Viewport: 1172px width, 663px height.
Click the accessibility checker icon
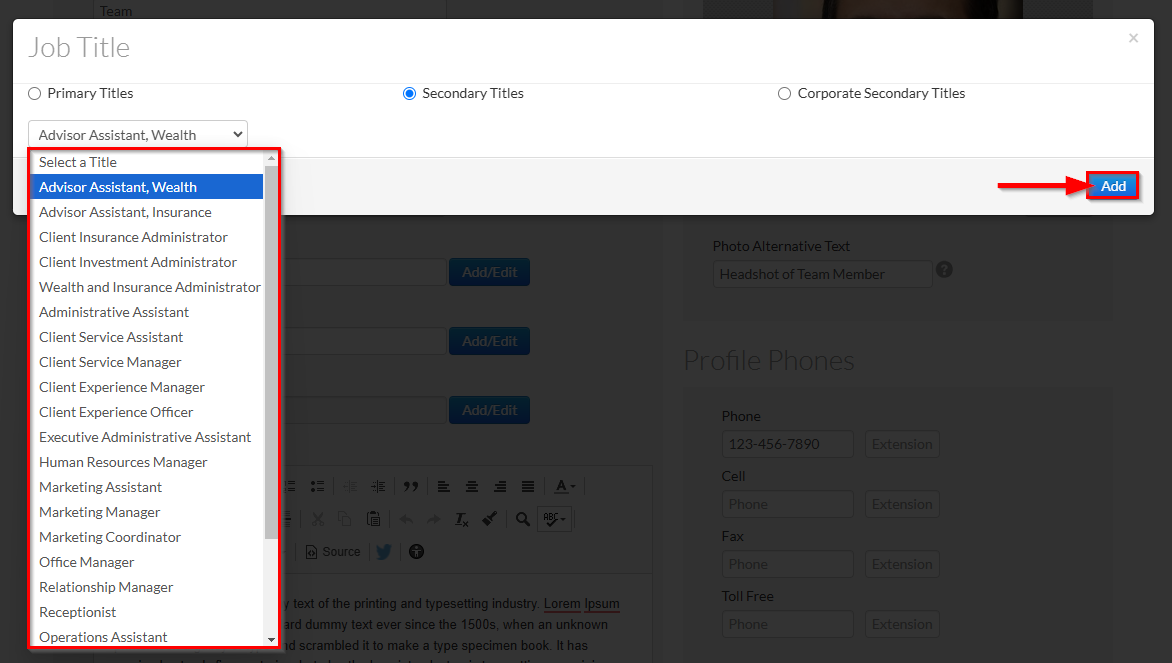tap(416, 552)
